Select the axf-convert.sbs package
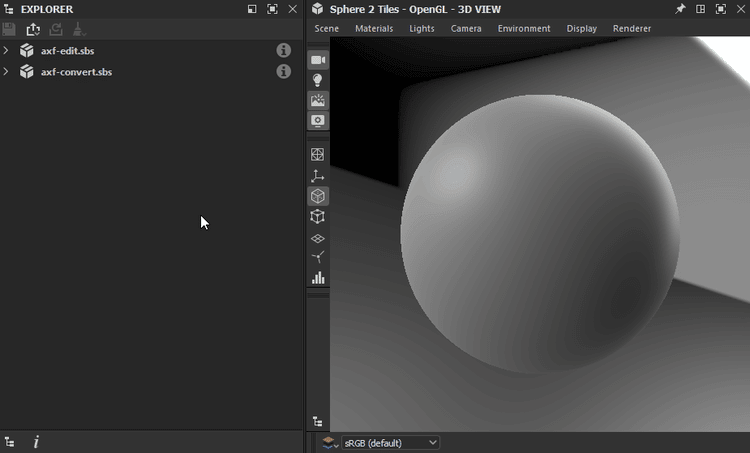 76,71
